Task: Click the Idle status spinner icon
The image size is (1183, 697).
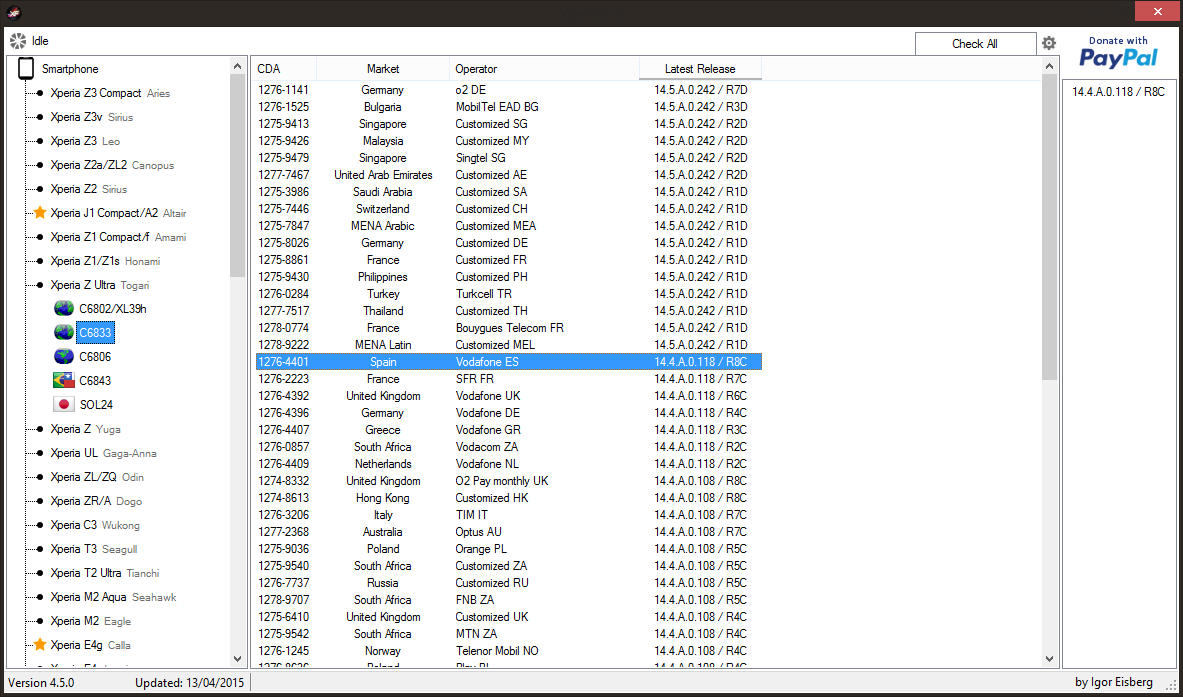Action: click(18, 41)
